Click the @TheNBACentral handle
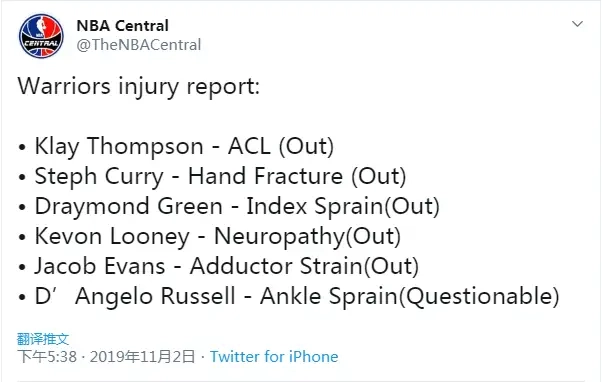The width and height of the screenshot is (602, 382). coord(139,45)
